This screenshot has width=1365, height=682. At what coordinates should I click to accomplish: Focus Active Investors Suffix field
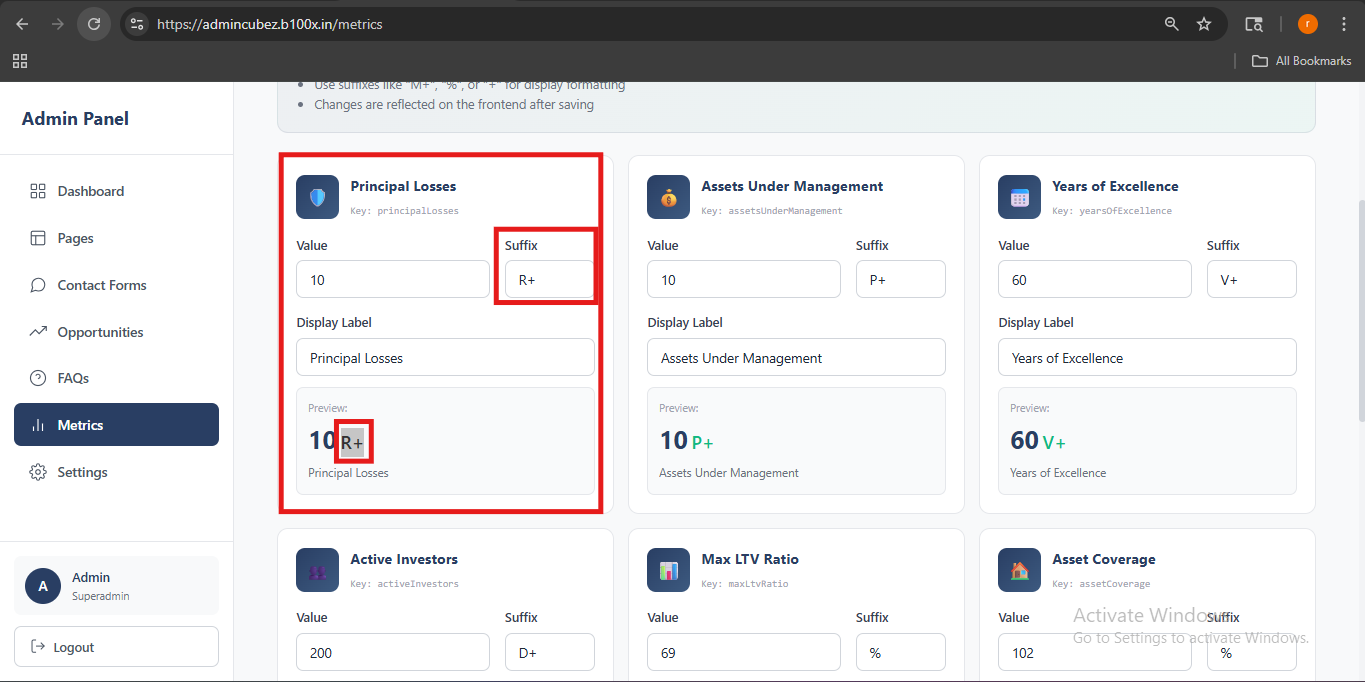click(549, 652)
